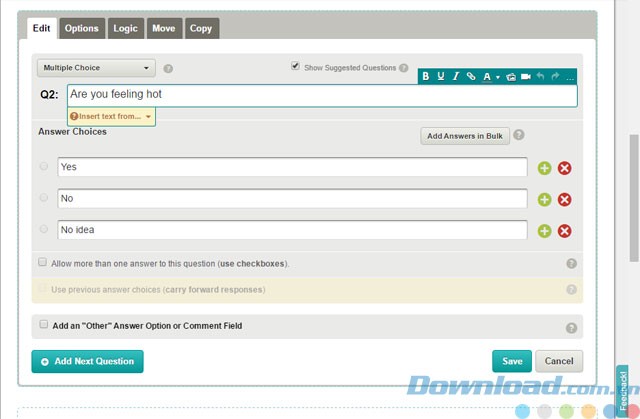Toggle italic formatting in toolbar

coord(455,77)
